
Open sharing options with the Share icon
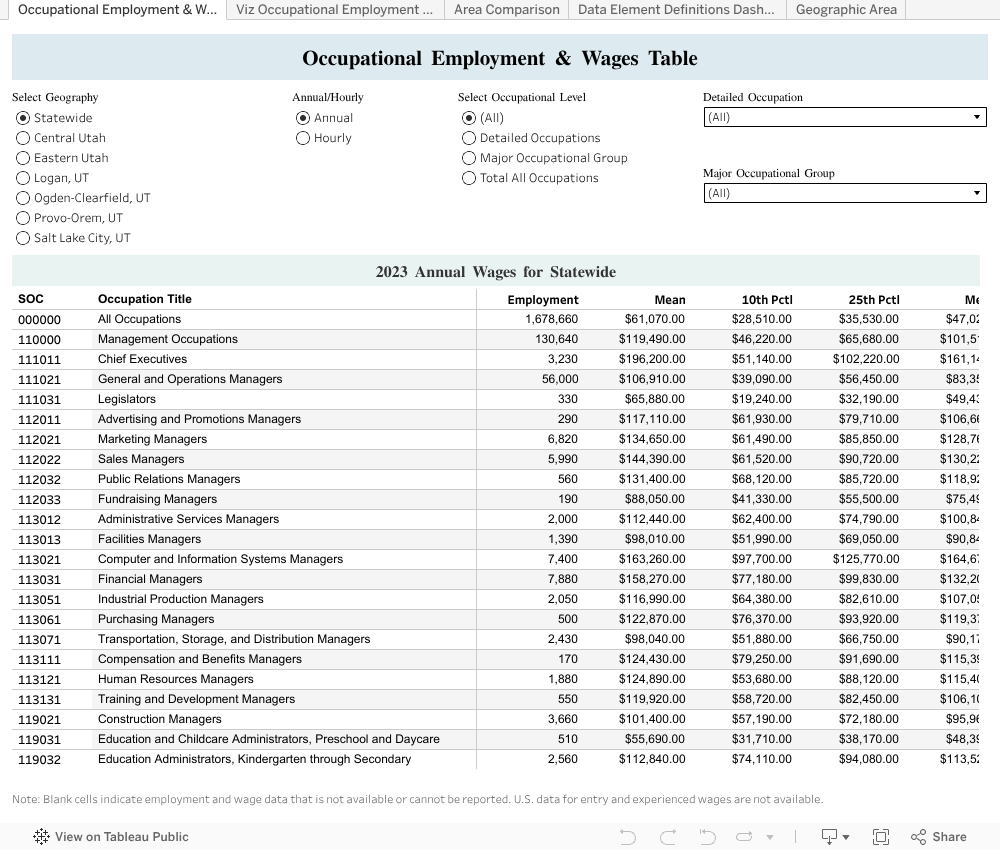937,837
